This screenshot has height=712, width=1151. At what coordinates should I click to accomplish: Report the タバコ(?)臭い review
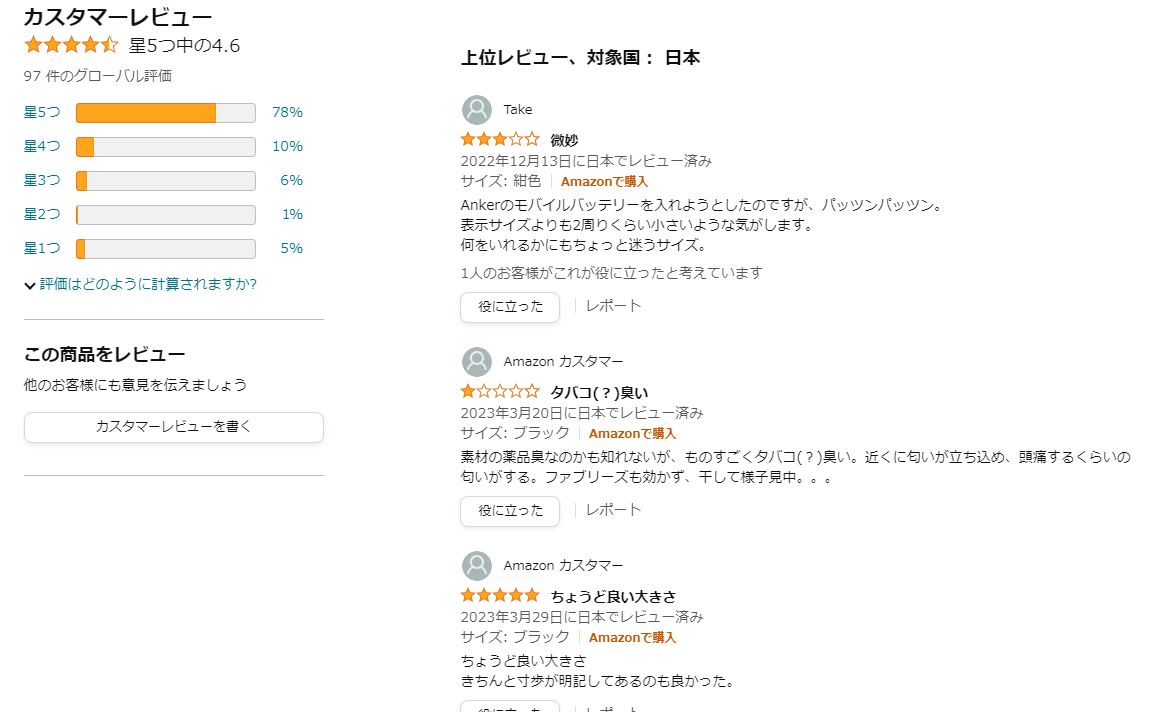(613, 510)
